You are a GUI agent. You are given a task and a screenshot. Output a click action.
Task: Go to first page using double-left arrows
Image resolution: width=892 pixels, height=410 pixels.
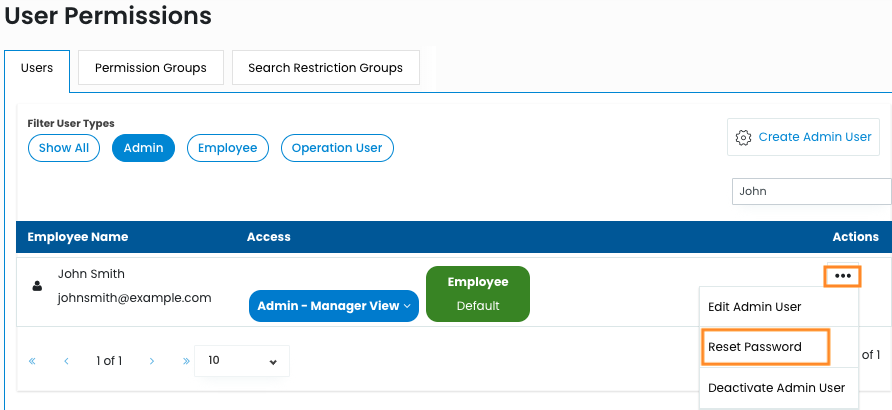tap(32, 361)
